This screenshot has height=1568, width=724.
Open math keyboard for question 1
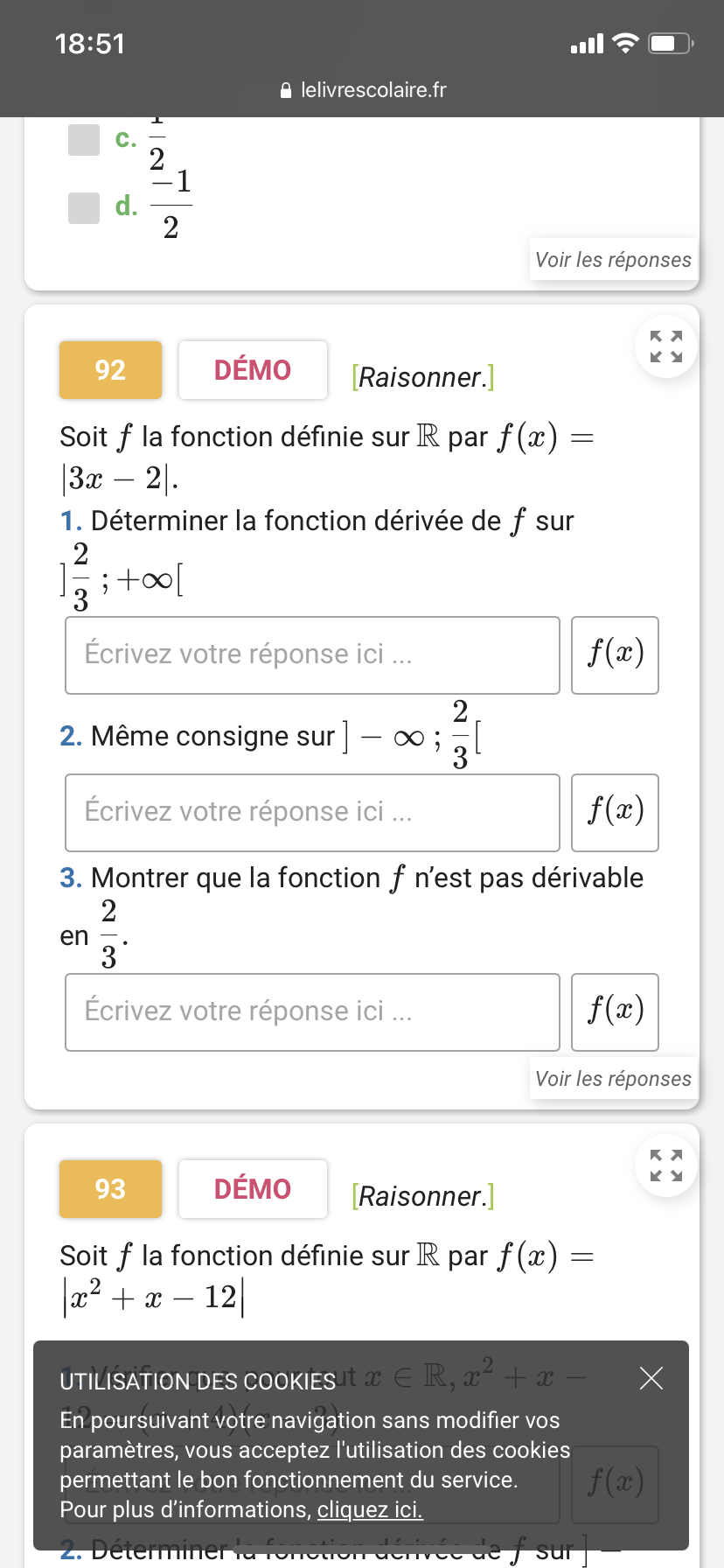615,655
